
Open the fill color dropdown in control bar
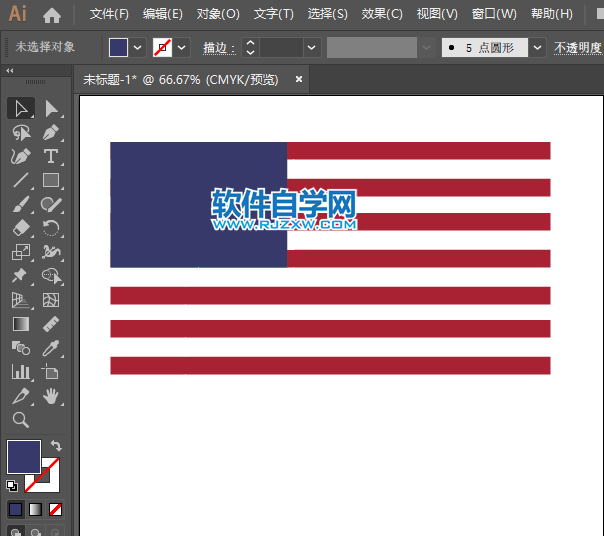[x=138, y=48]
